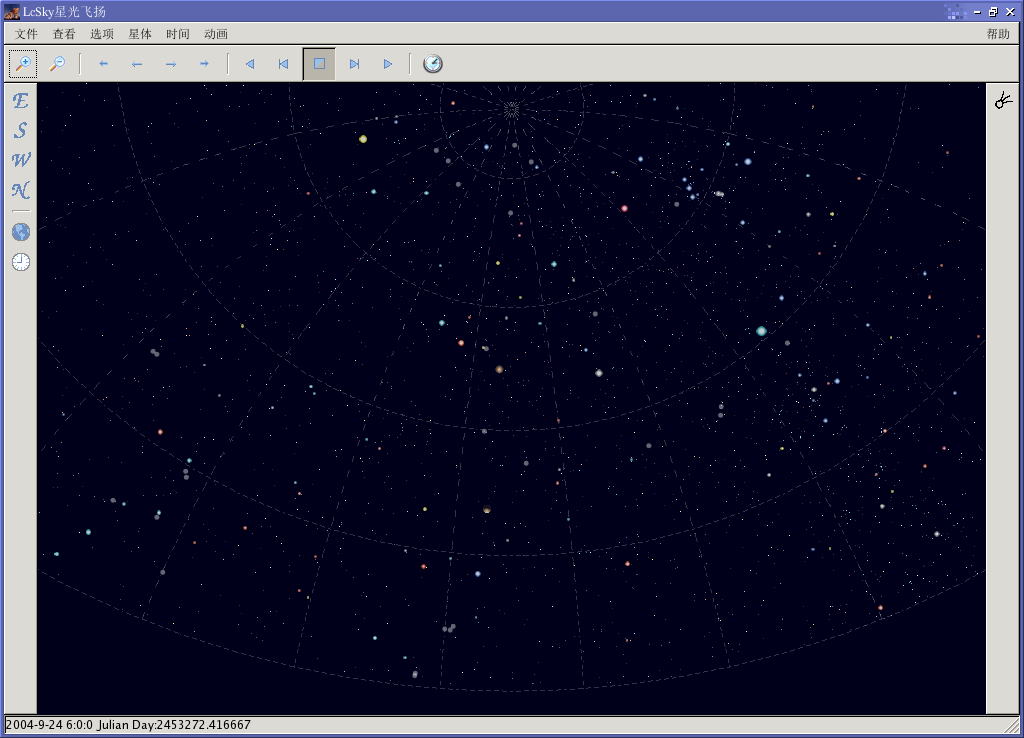1024x738 pixels.
Task: Click the long thin right arrow
Action: [x=170, y=64]
